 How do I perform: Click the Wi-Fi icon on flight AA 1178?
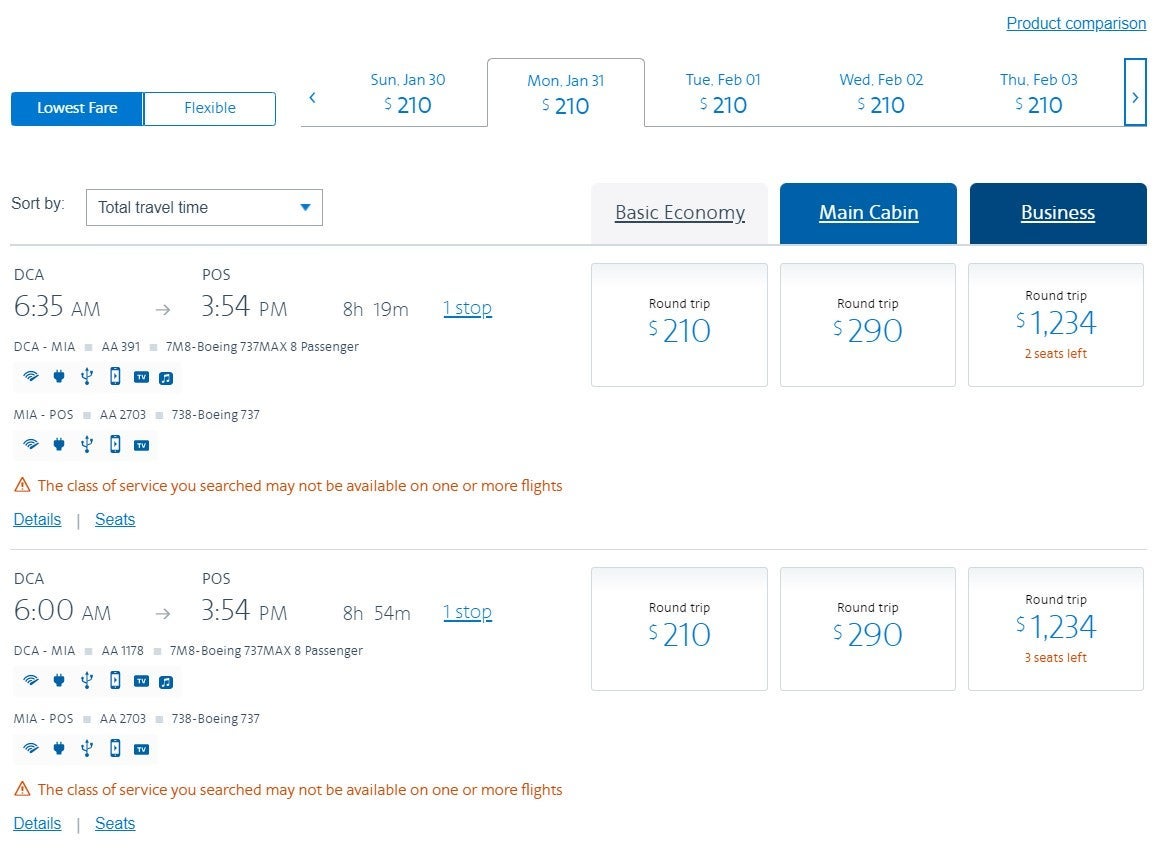(31, 681)
